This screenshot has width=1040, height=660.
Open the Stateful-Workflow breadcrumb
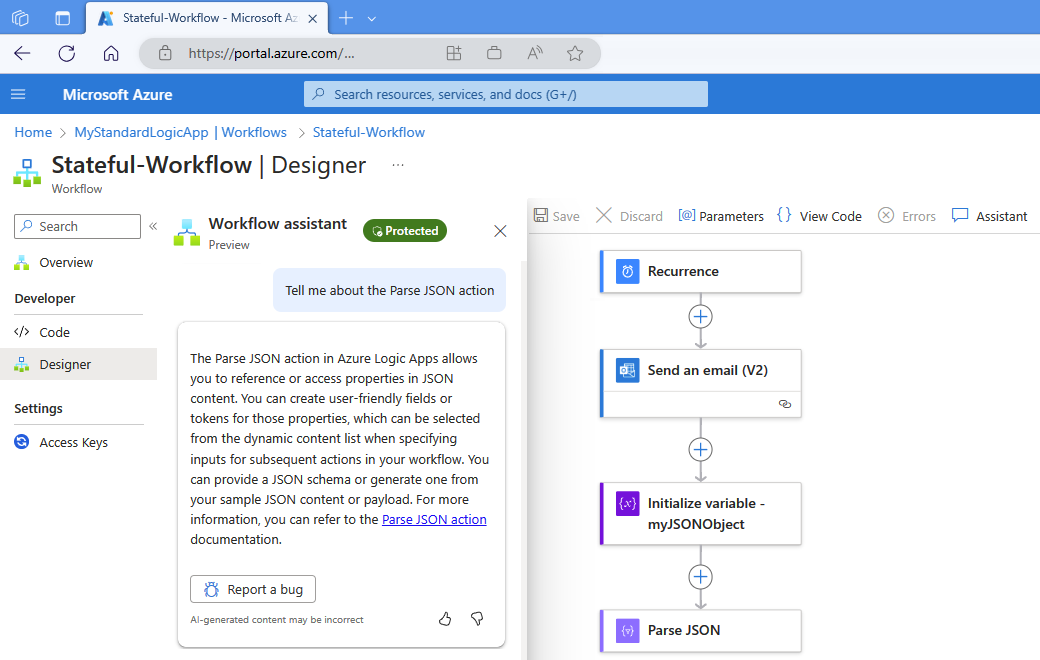click(x=369, y=132)
